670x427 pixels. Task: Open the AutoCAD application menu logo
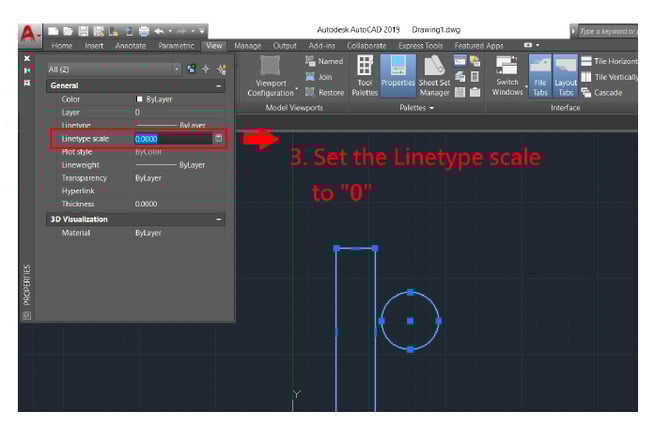pos(31,33)
